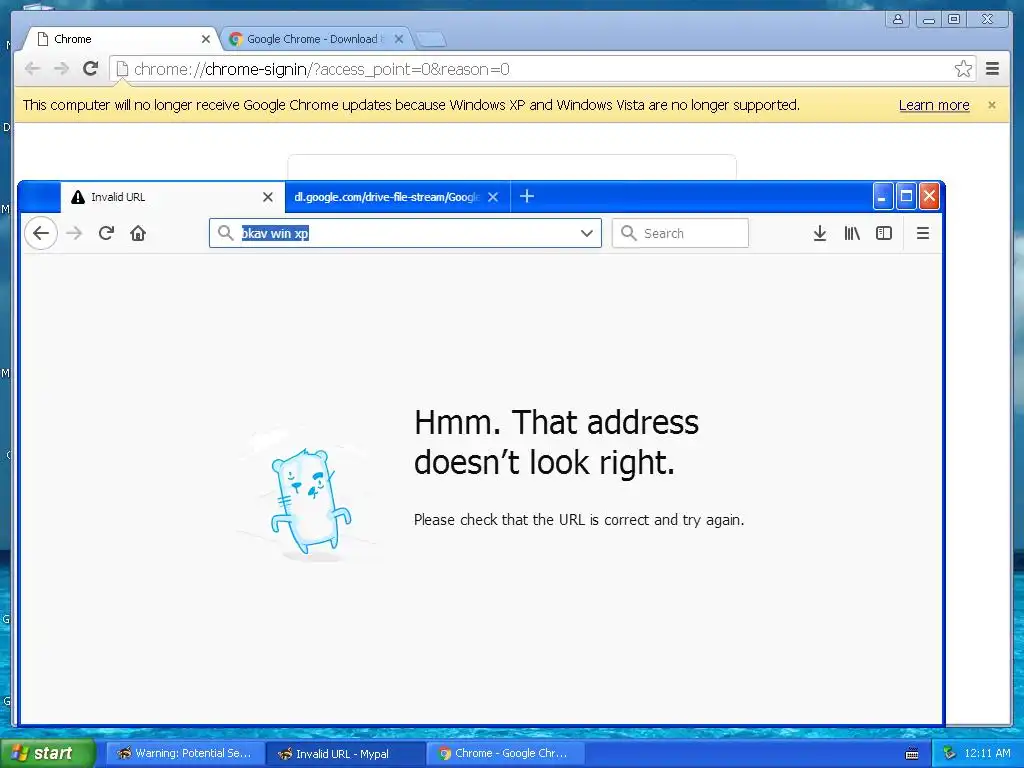Click the 12:11 AM clock
Viewport: 1024px width, 768px height.
point(987,753)
